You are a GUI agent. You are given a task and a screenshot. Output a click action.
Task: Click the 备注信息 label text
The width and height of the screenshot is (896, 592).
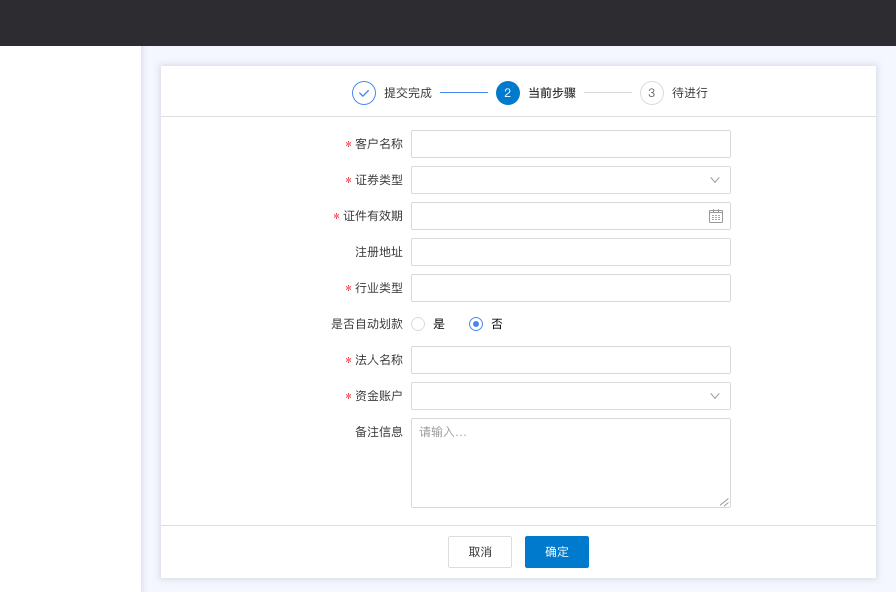click(379, 432)
